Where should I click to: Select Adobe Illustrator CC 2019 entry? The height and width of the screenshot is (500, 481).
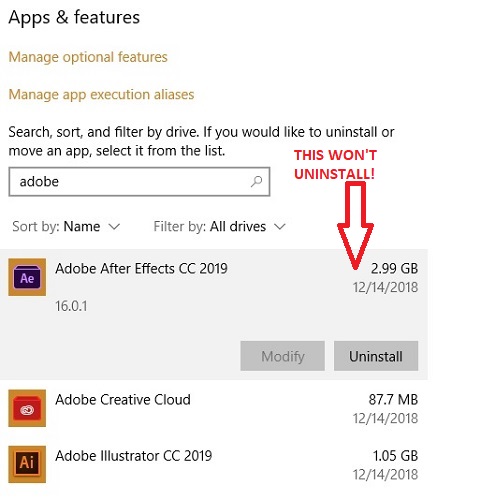click(214, 464)
